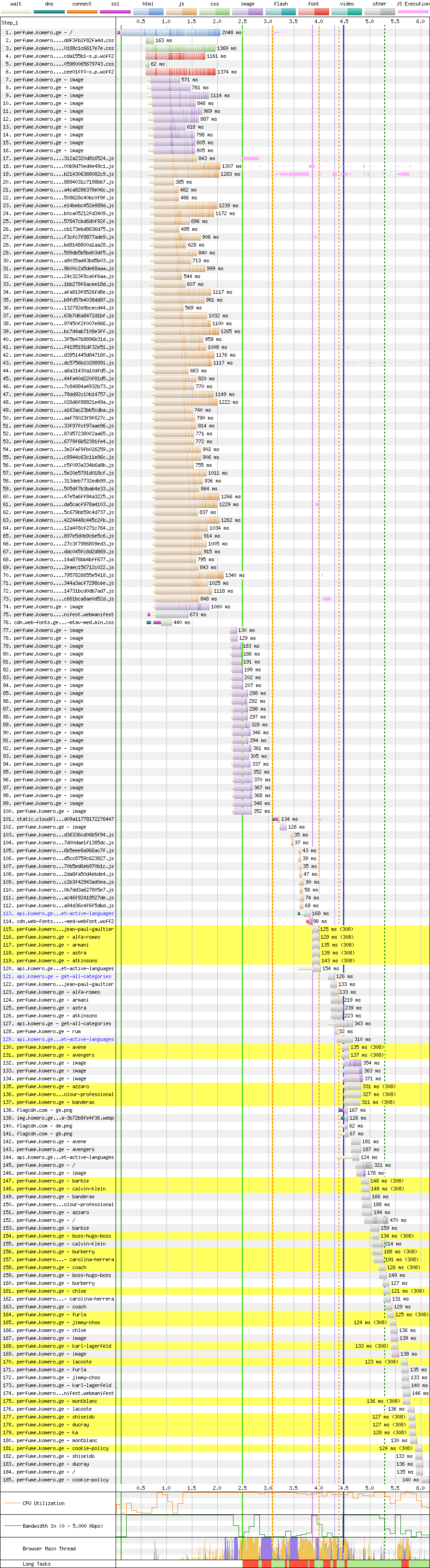Viewport: 430px width, 1568px height.
Task: Click the 'Step_1' heading text
Action: (10, 23)
